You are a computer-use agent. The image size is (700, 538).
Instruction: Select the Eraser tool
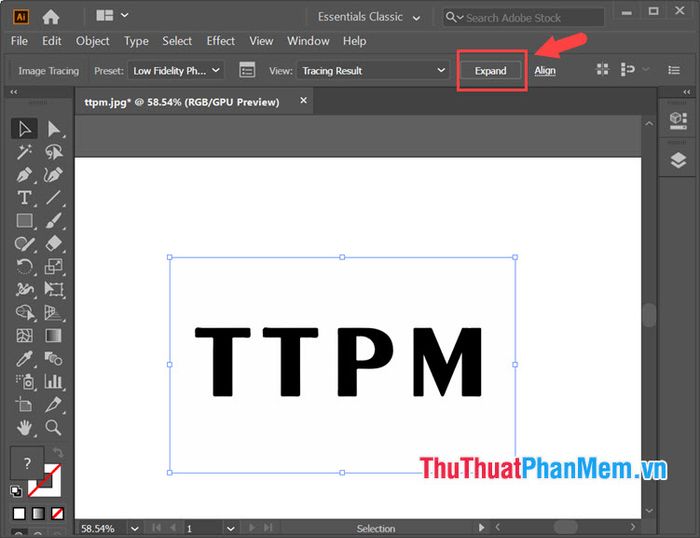pyautogui.click(x=54, y=243)
